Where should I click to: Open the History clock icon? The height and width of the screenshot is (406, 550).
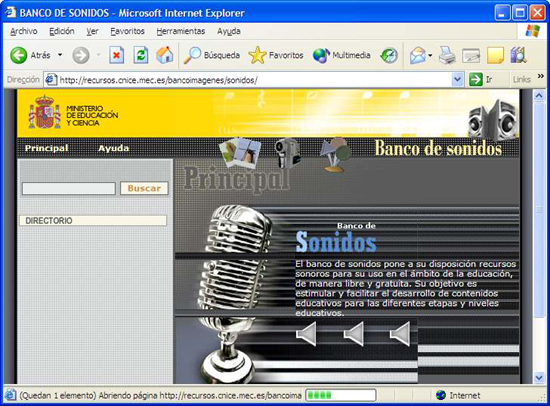pyautogui.click(x=389, y=55)
